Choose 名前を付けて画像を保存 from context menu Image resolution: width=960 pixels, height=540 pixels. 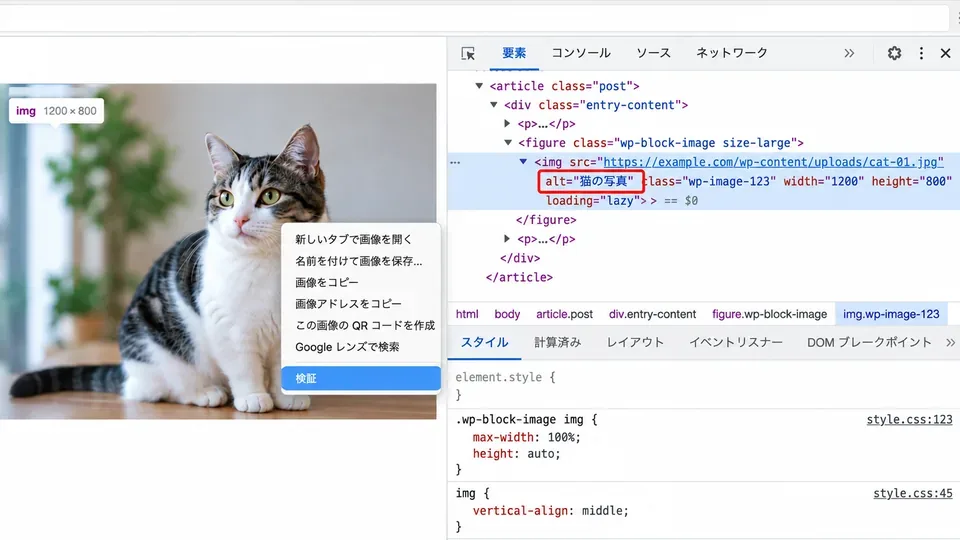361,261
